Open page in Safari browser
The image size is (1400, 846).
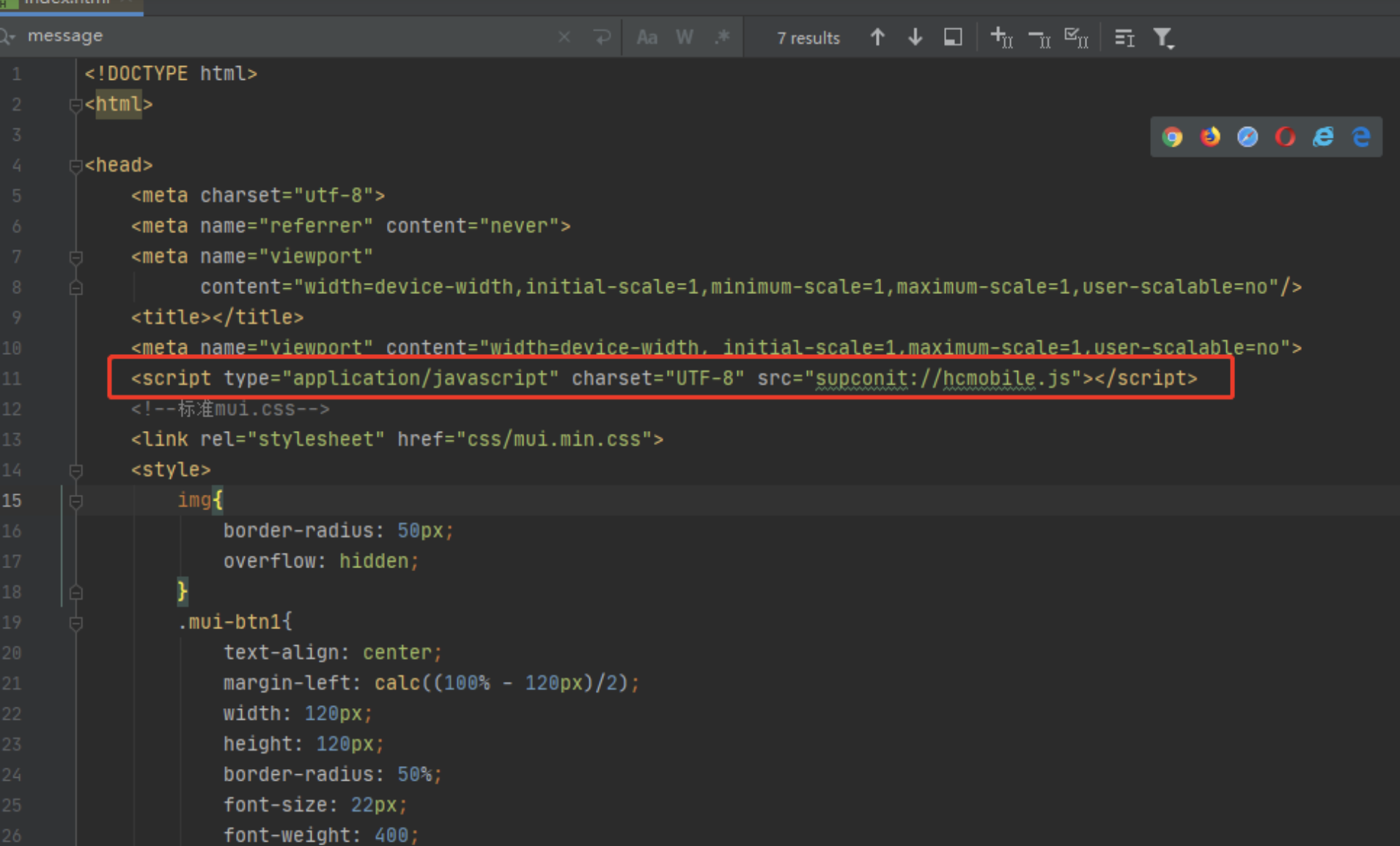click(x=1248, y=137)
